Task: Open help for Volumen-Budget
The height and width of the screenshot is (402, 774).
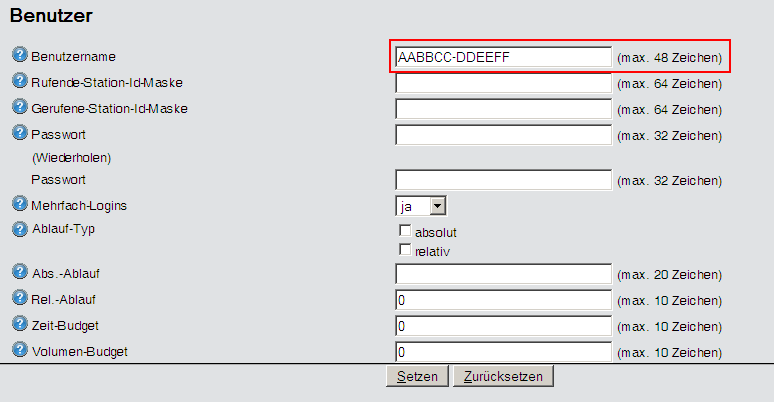Action: click(19, 351)
